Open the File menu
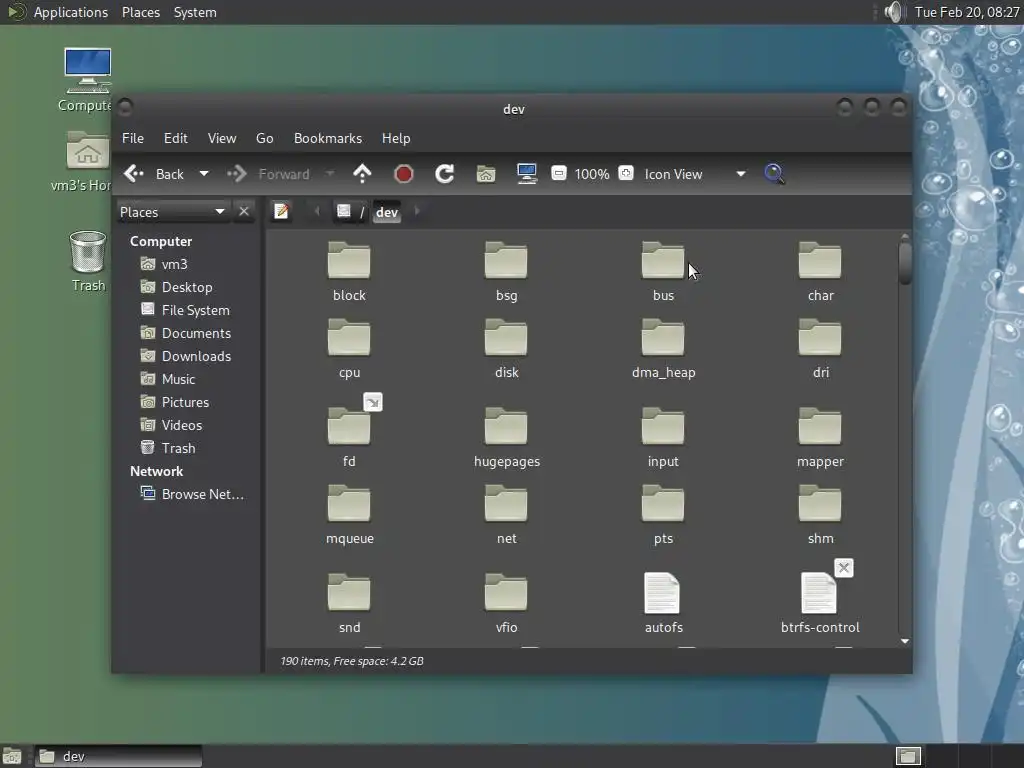Image resolution: width=1024 pixels, height=768 pixels. pyautogui.click(x=133, y=138)
